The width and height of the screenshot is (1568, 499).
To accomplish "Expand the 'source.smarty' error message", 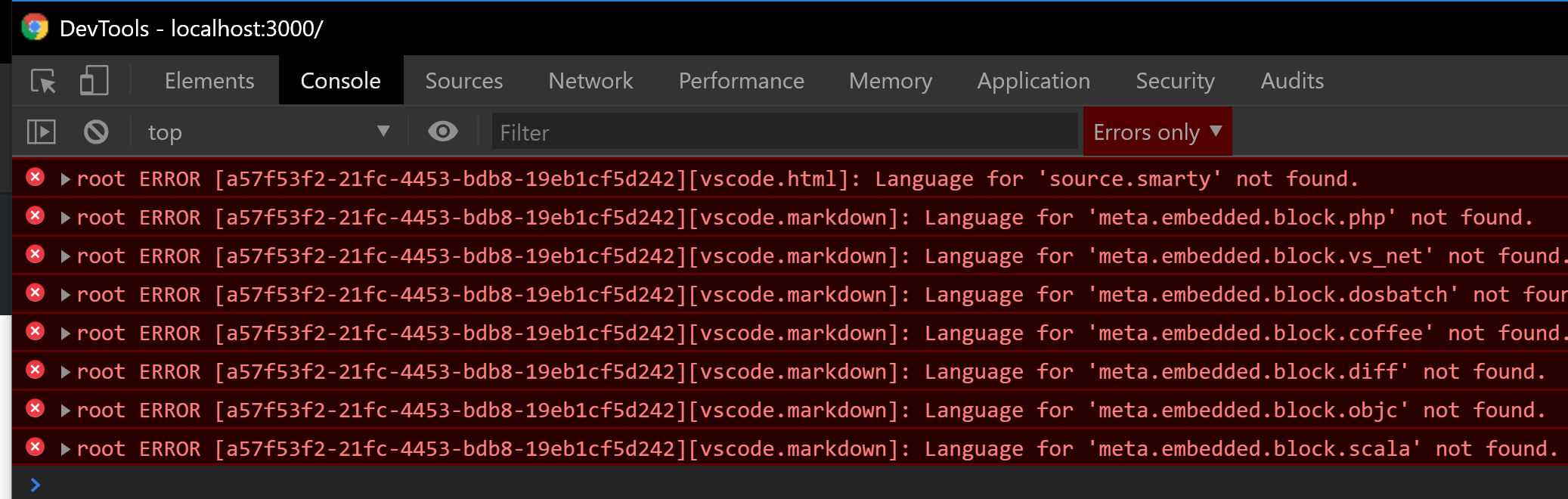I will click(66, 179).
